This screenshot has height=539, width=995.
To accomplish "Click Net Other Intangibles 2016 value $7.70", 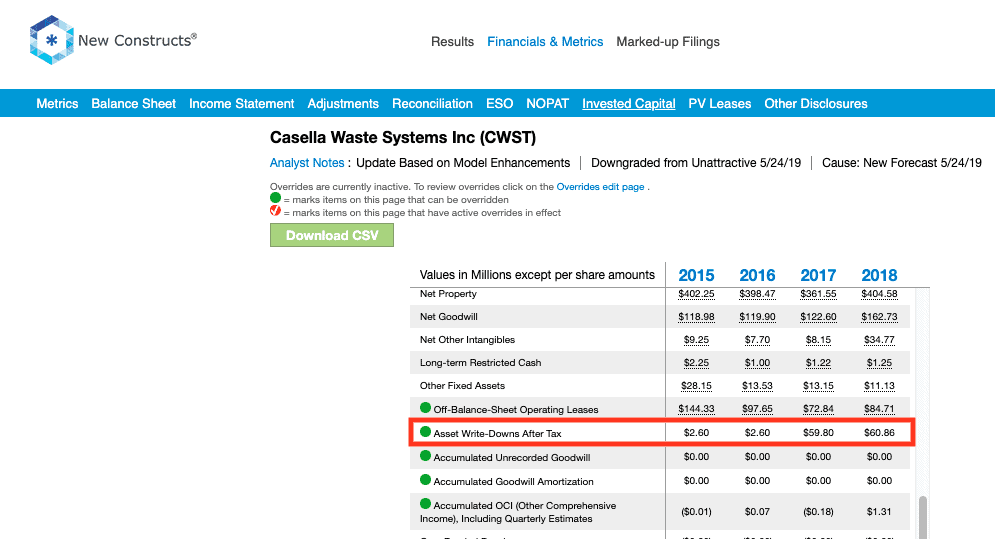I will click(x=757, y=340).
